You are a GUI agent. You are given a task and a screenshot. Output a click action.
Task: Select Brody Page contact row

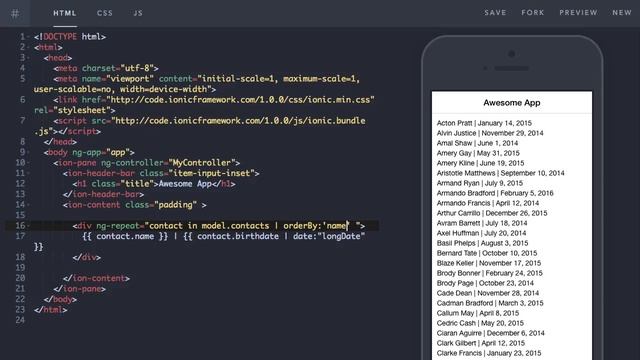click(x=485, y=283)
